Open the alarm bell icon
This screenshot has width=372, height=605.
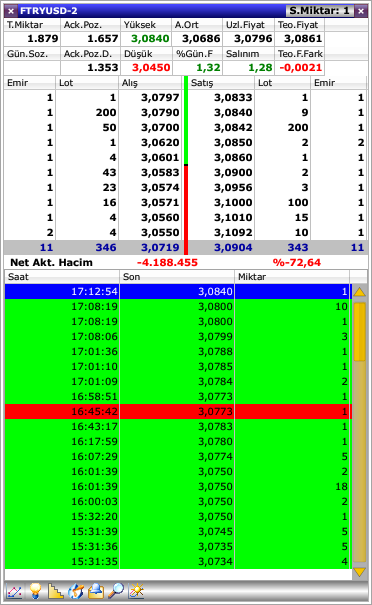96,591
